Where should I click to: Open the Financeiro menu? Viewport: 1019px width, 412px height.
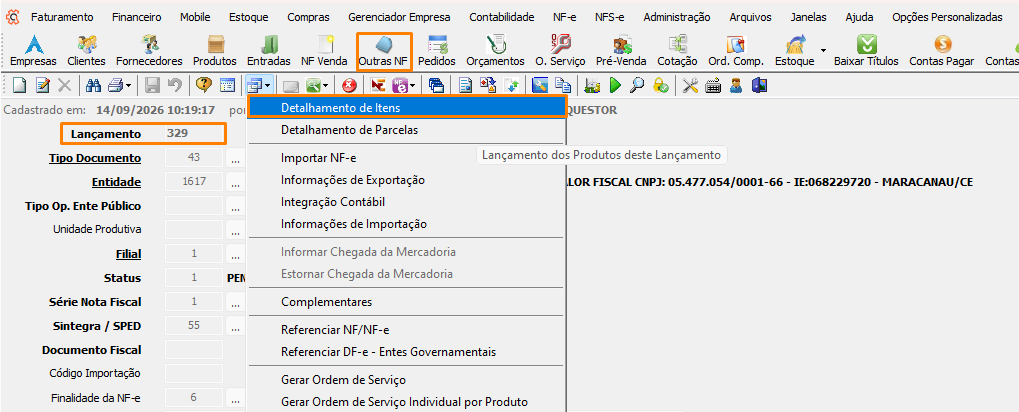point(136,17)
